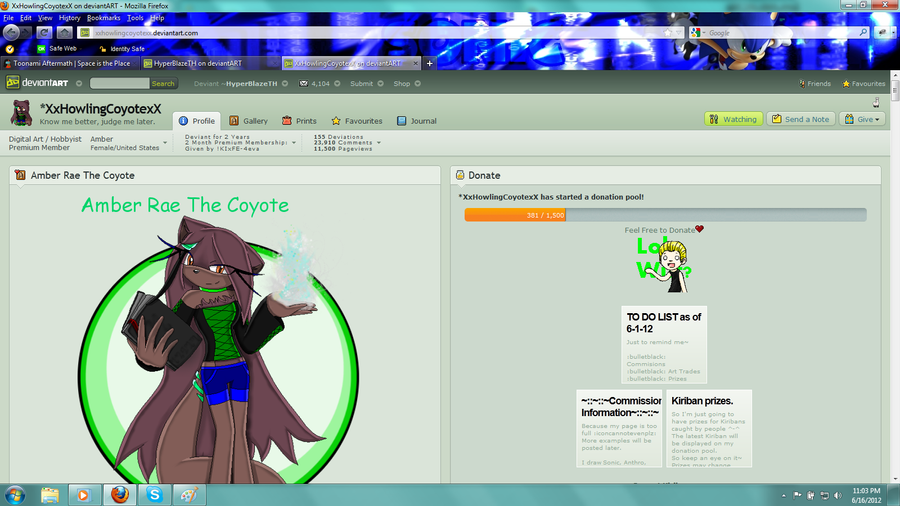Viewport: 900px width, 506px height.
Task: Bookmark this page with the star icon
Action: coord(668,33)
